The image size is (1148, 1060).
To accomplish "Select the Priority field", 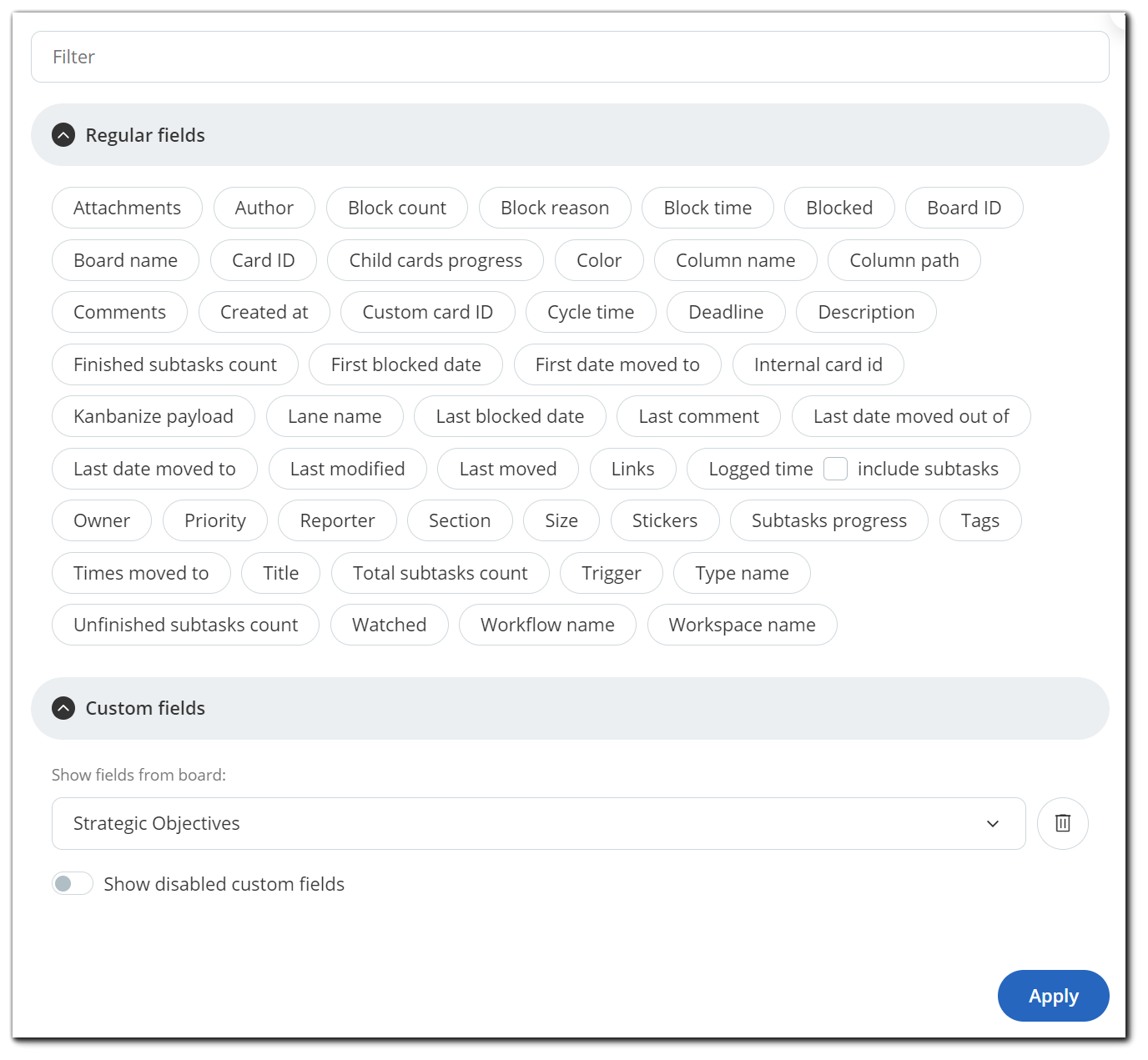I will coord(214,520).
